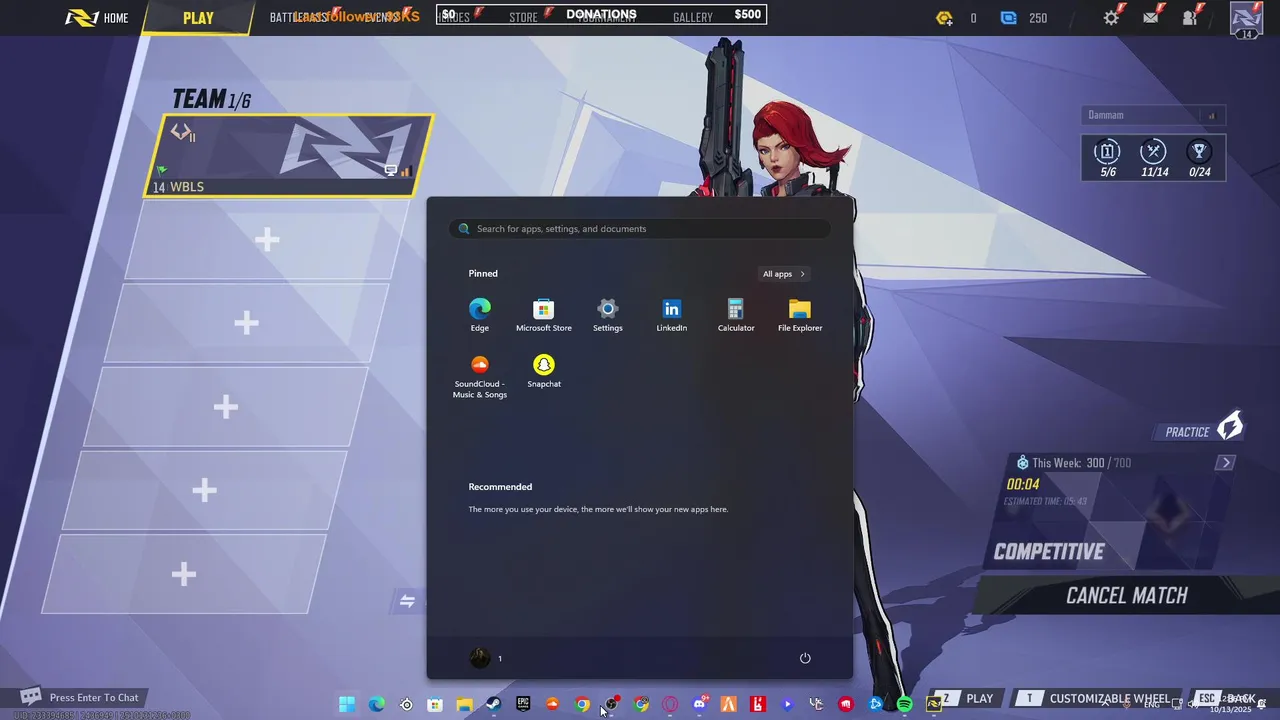Open File Explorer from the pinned apps
The height and width of the screenshot is (720, 1280).
pos(800,314)
